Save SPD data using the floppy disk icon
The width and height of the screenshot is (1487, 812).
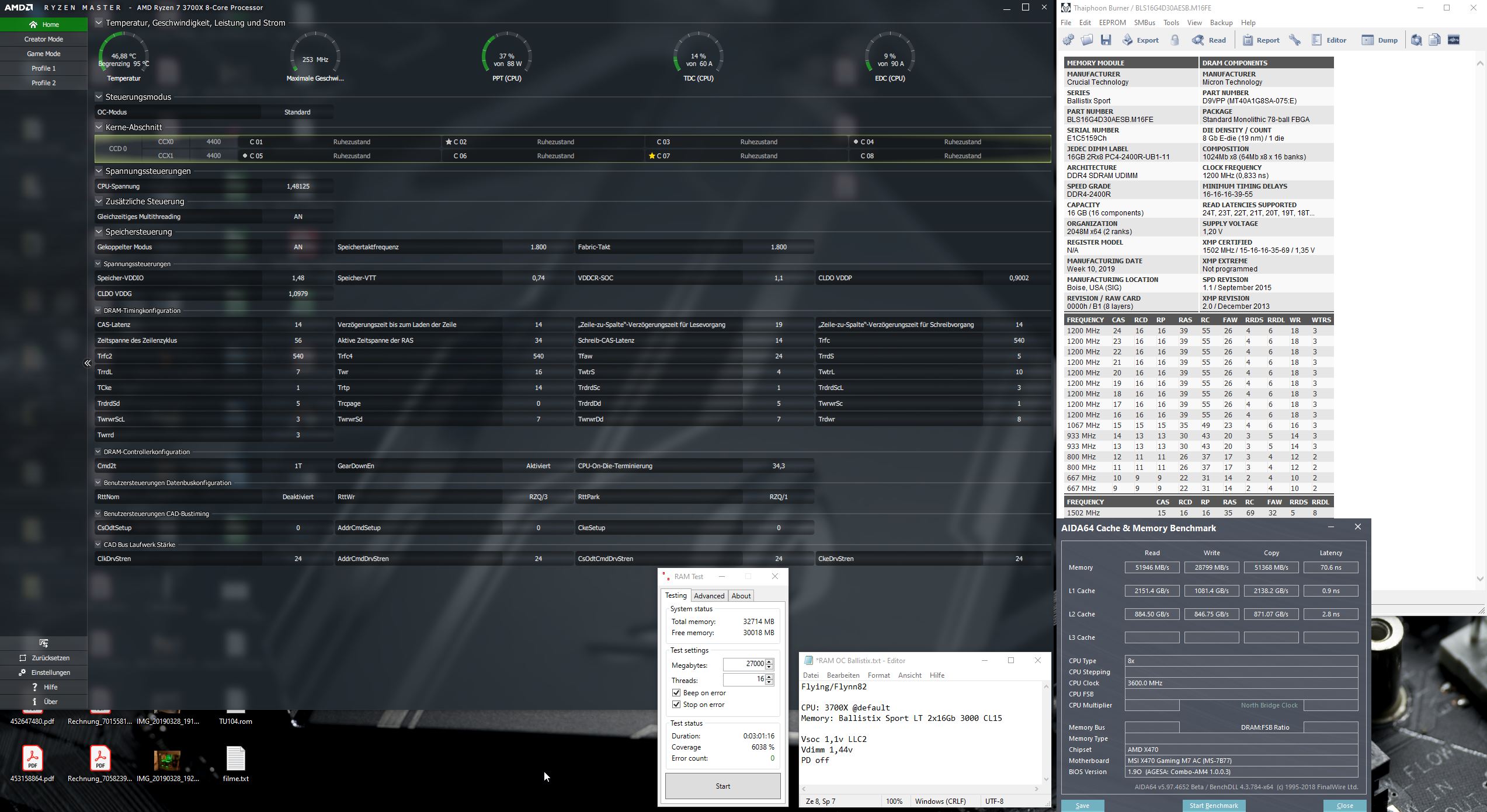coord(1106,40)
